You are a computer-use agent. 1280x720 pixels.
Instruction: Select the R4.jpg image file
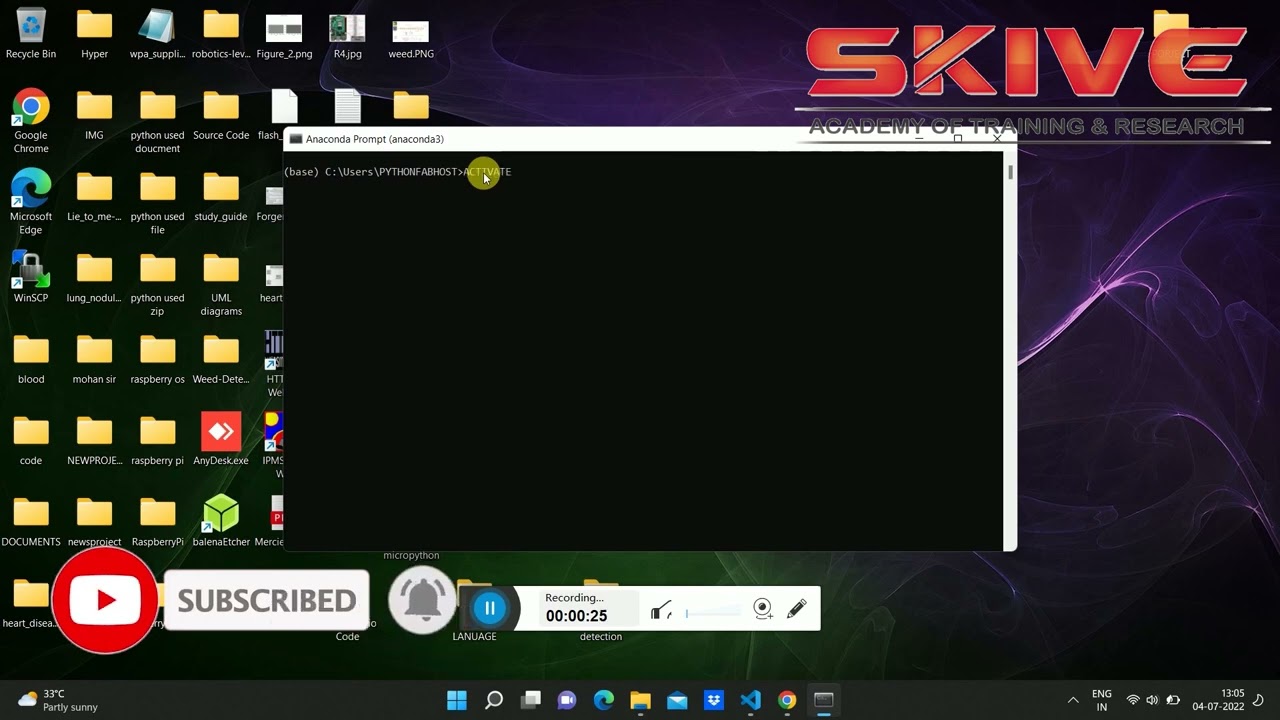(347, 34)
